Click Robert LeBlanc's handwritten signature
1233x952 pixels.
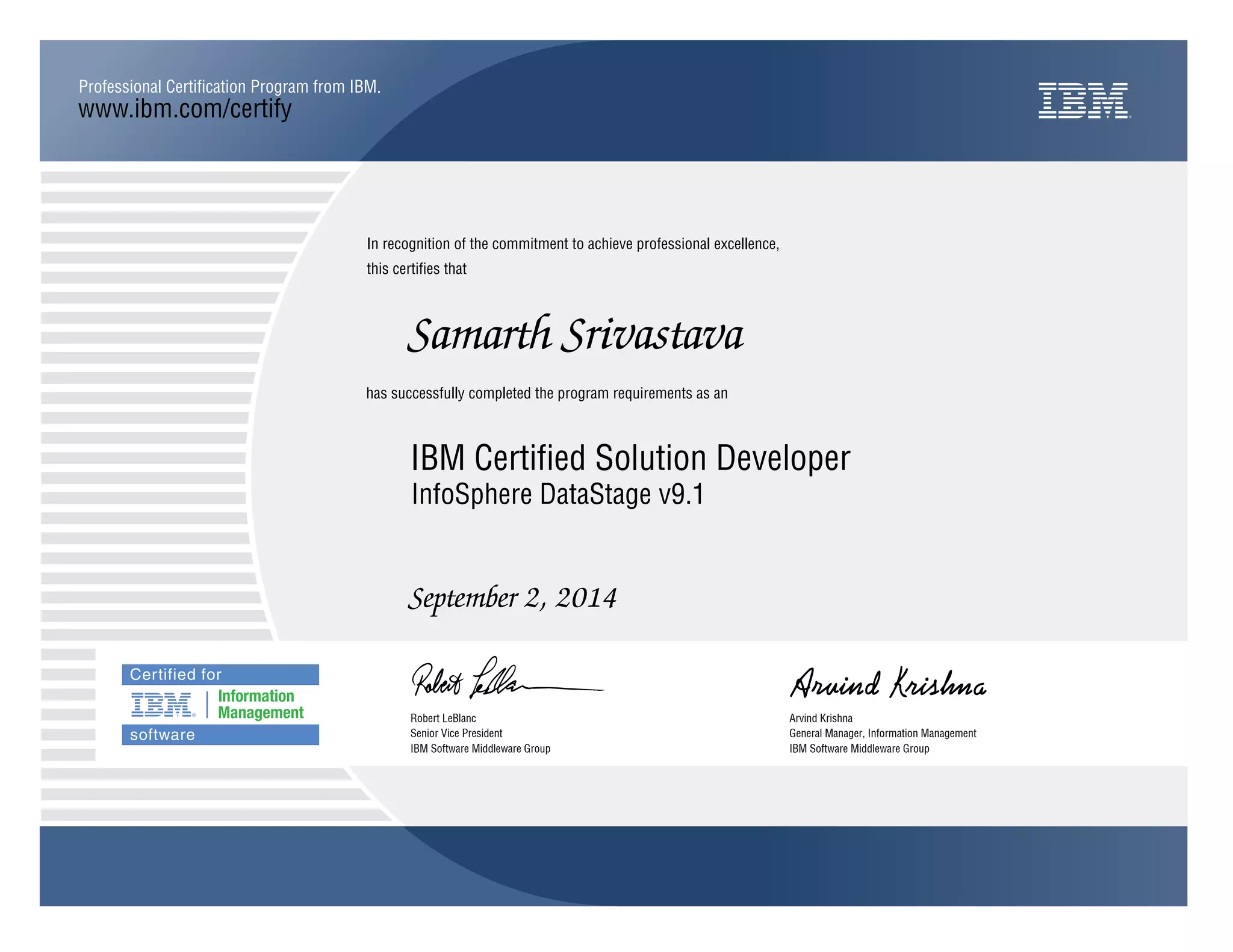[x=482, y=680]
